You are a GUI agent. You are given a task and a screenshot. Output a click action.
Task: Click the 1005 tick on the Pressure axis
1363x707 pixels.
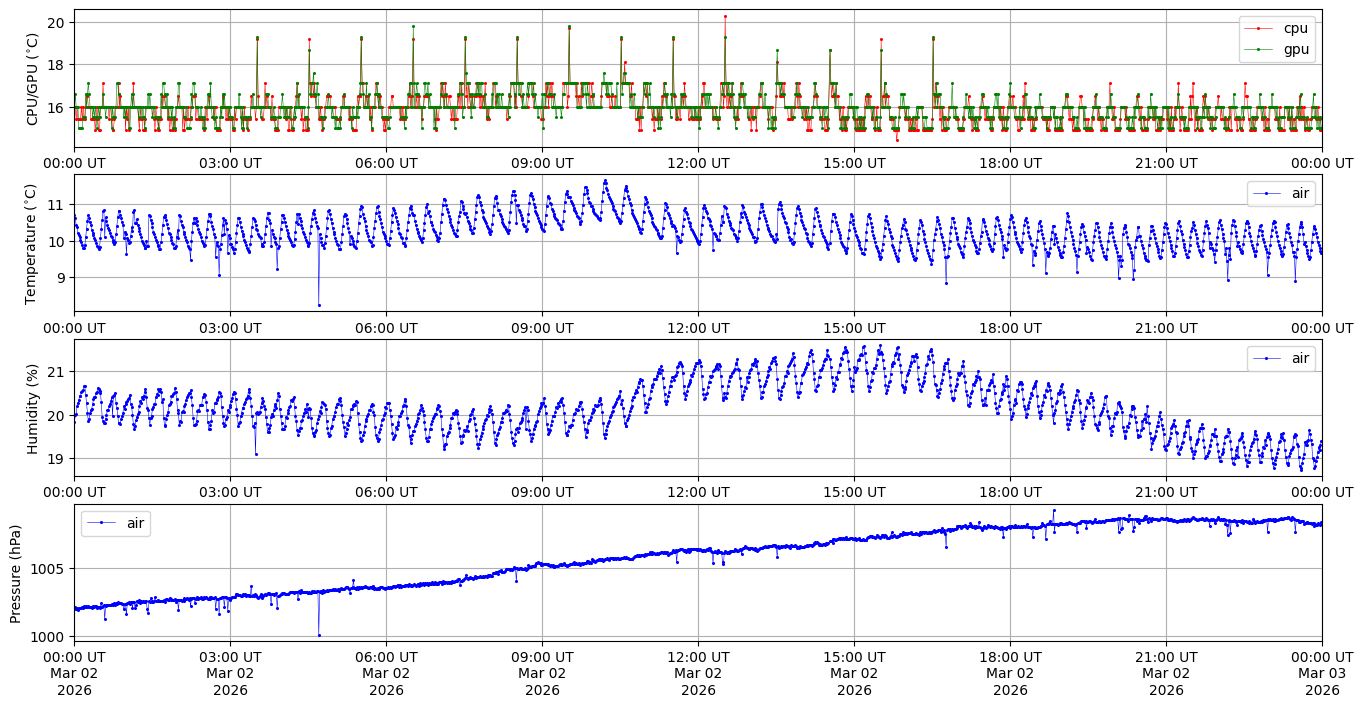tap(50, 569)
